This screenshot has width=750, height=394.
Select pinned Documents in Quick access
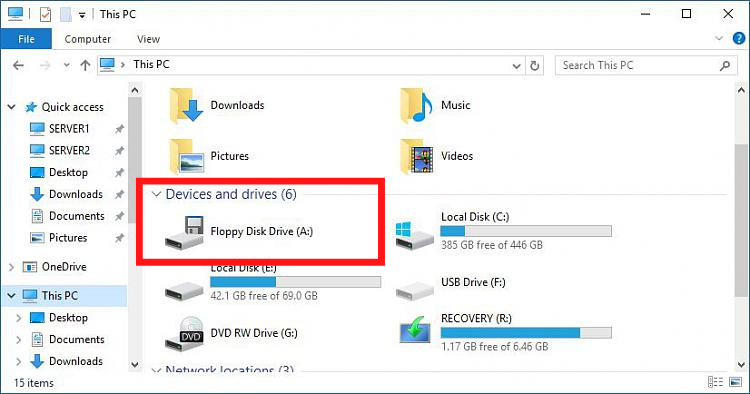tap(77, 216)
